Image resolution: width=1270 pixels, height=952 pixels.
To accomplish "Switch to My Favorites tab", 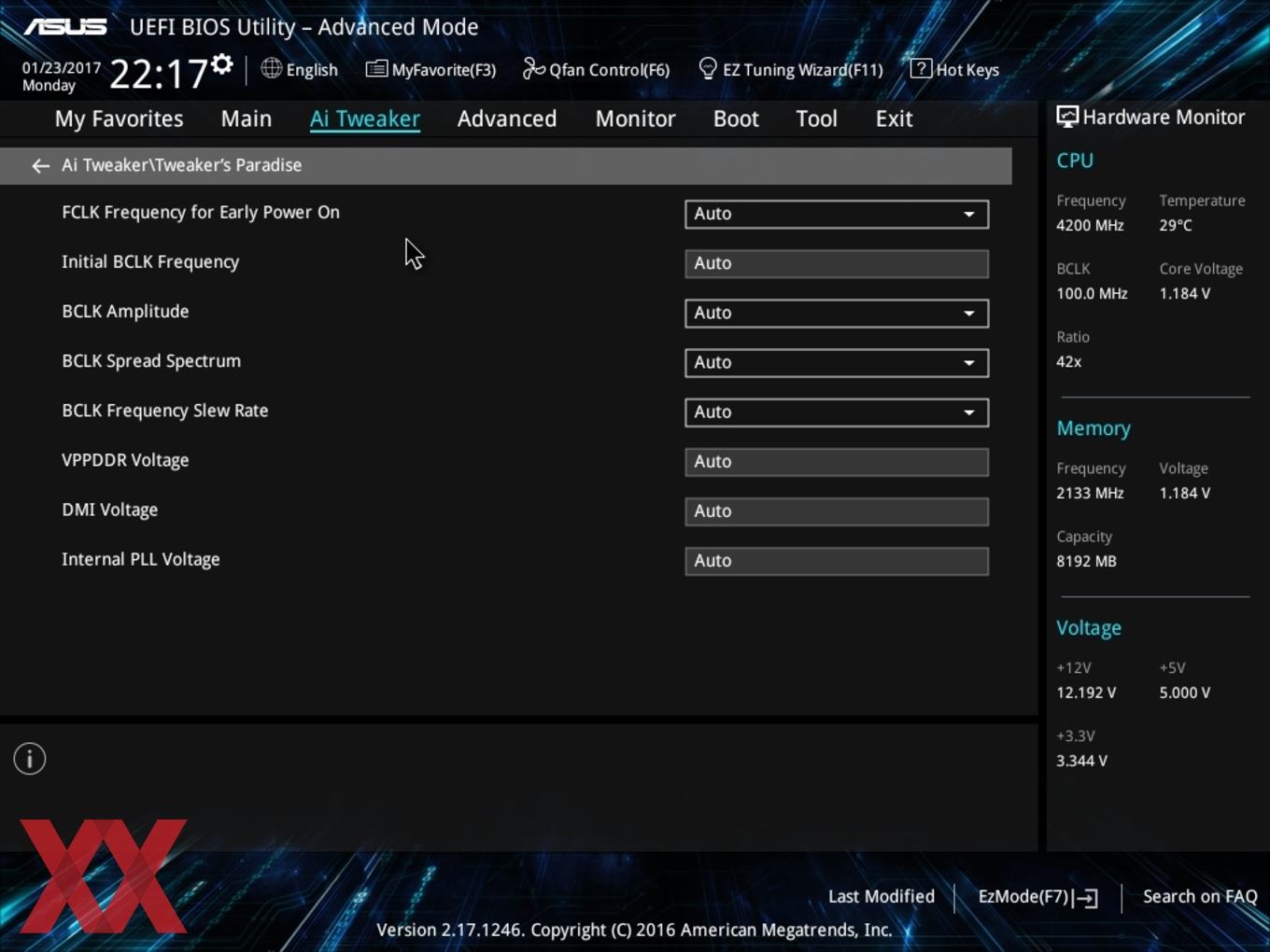I will tap(119, 119).
